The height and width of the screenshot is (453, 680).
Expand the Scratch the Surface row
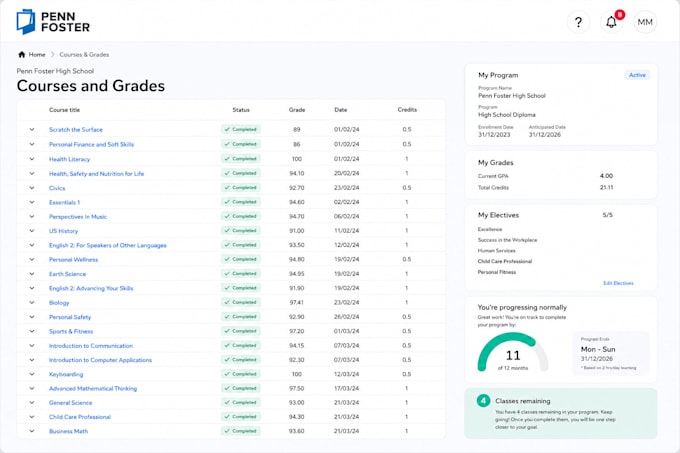(x=32, y=130)
